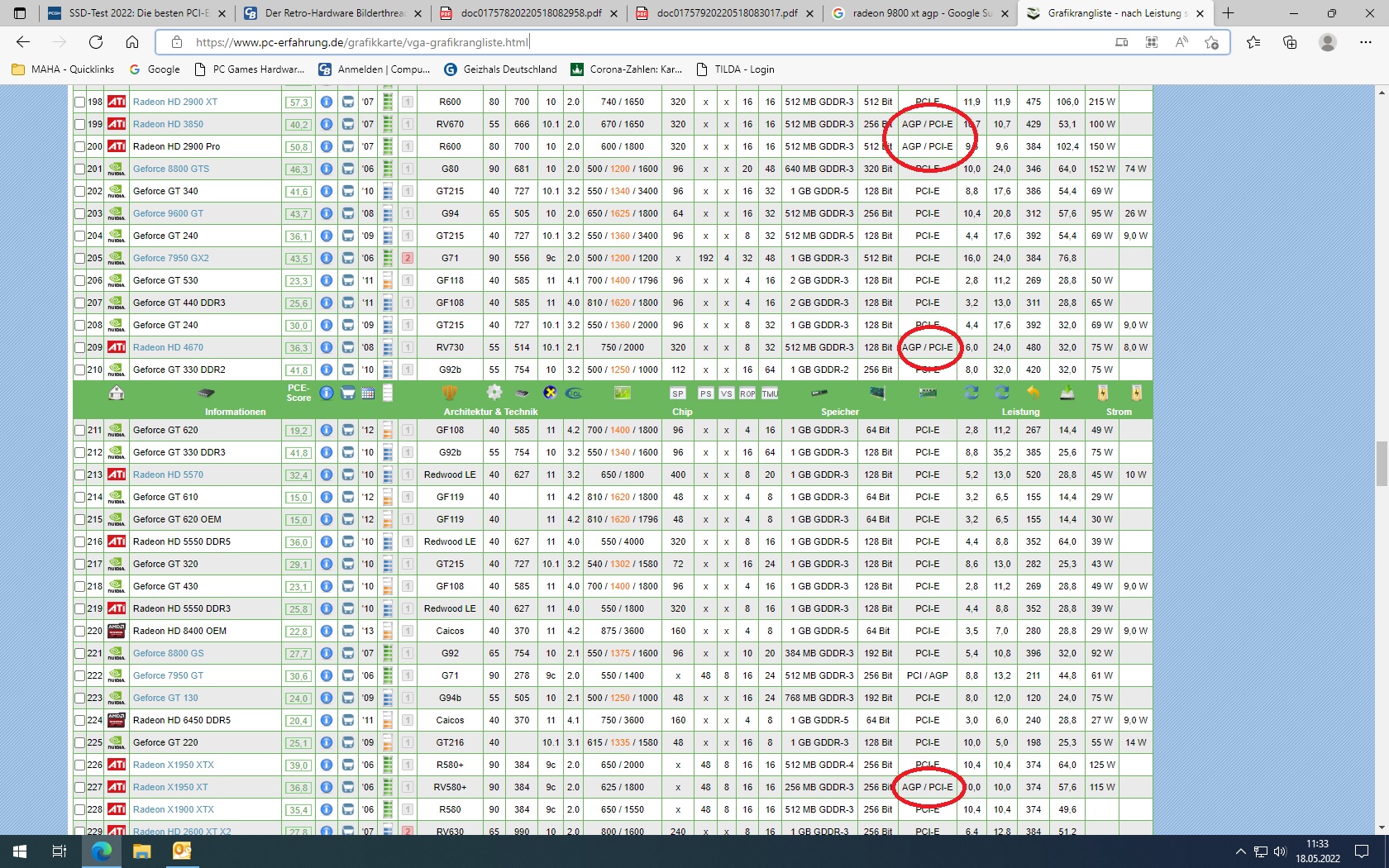1389x868 pixels.
Task: Open shop icon for Geforce 9600 GT
Action: [348, 213]
